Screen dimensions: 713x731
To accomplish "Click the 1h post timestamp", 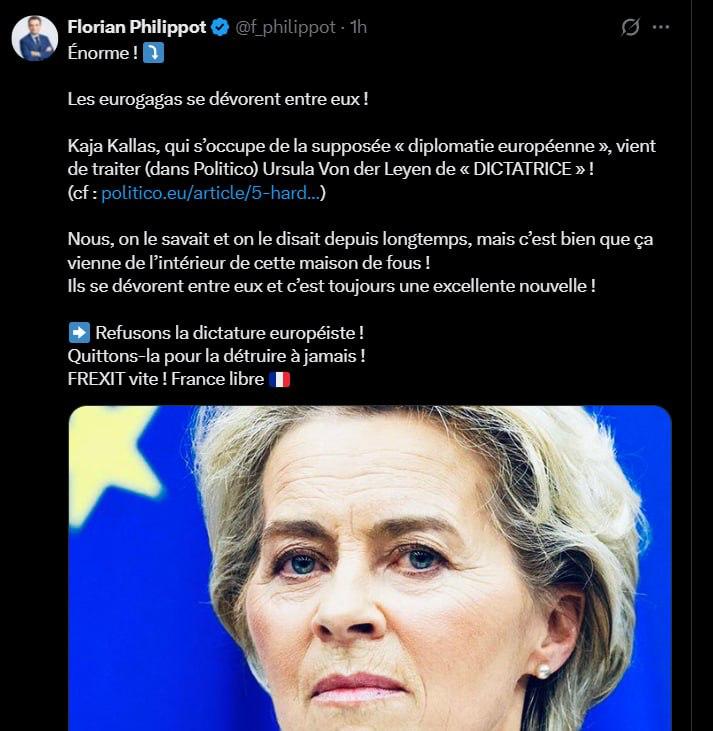I will 358,28.
